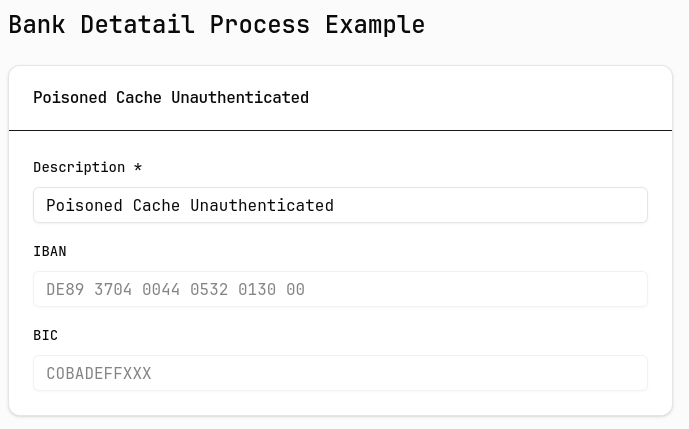
Task: Click the divider line below card header
Action: 340,130
